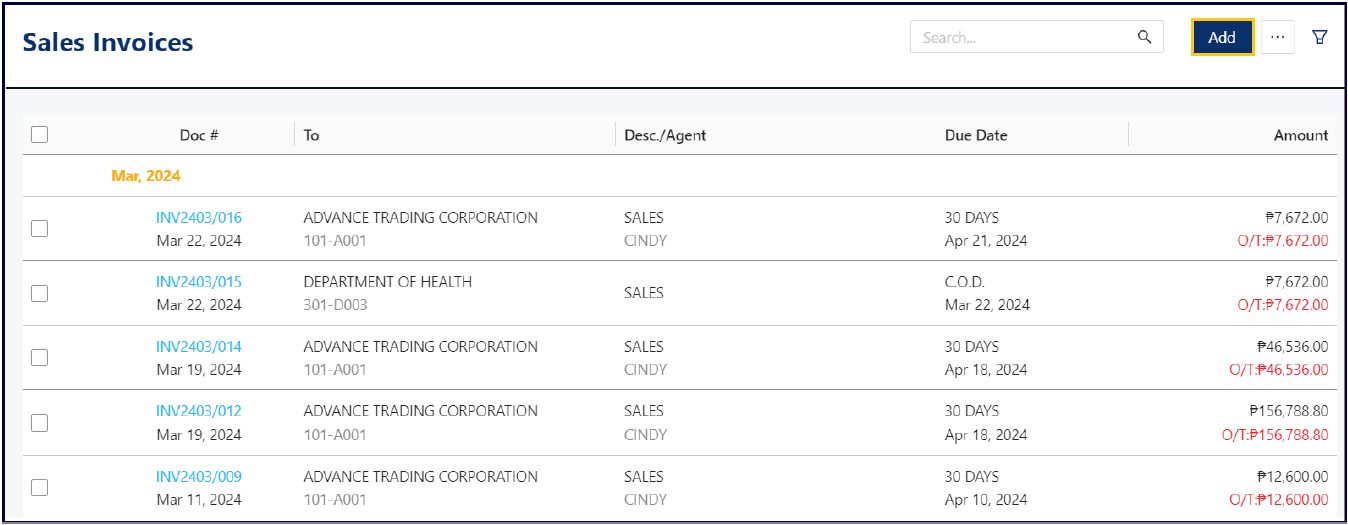The image size is (1348, 525).
Task: Check the box for invoice INV2403/016
Action: pos(40,229)
